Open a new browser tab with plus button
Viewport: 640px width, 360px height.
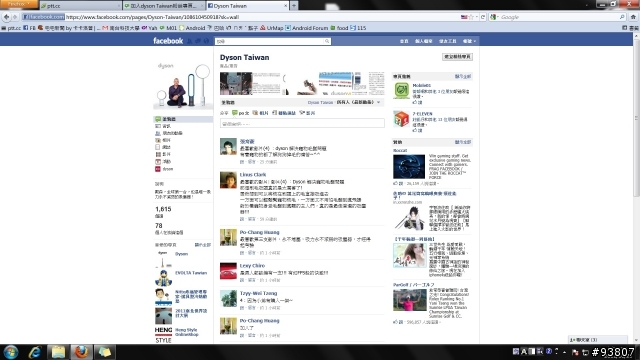[x=293, y=6]
